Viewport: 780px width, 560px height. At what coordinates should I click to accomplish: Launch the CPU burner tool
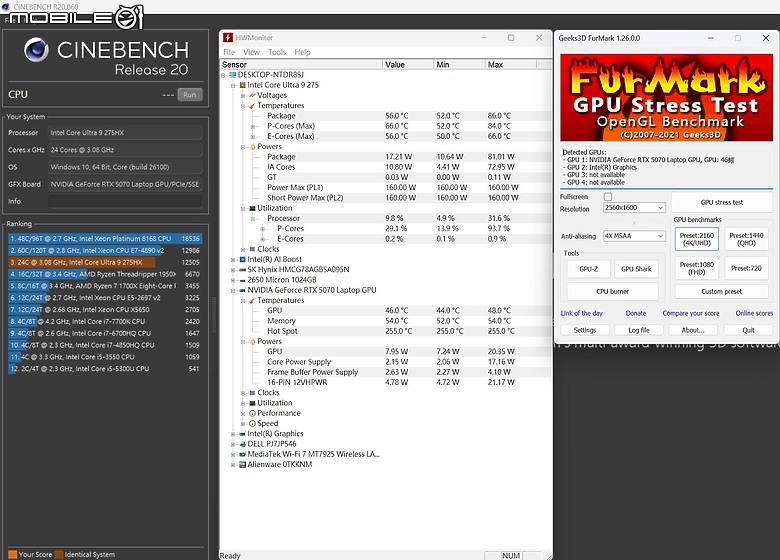(612, 291)
